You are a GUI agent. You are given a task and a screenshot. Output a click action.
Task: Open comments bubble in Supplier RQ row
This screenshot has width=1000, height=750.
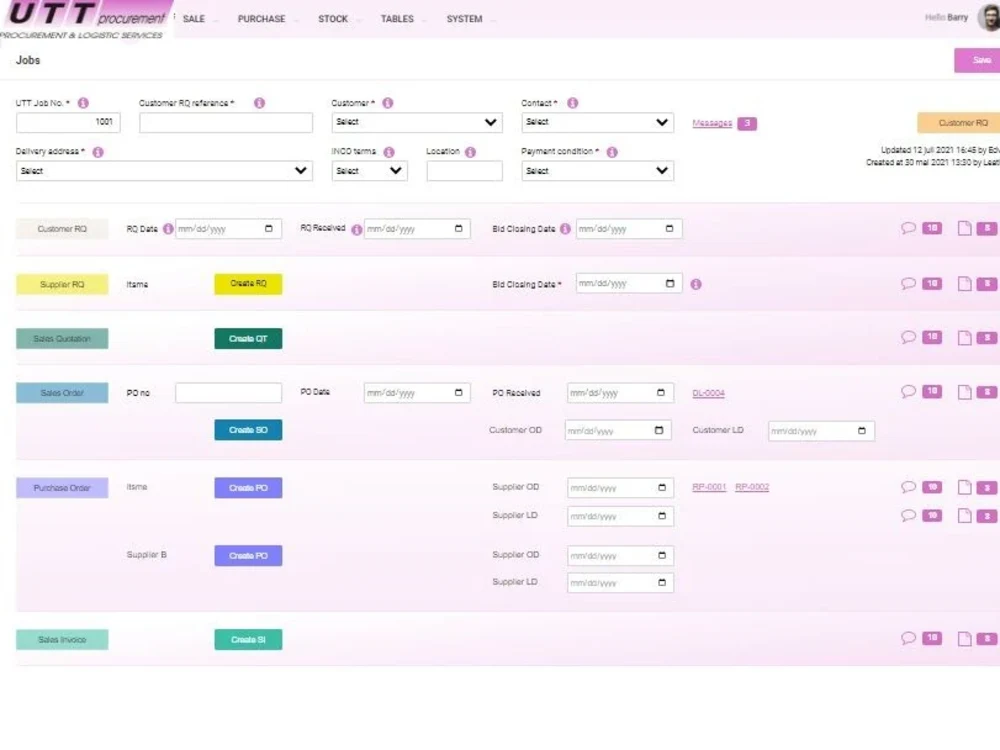(x=908, y=283)
